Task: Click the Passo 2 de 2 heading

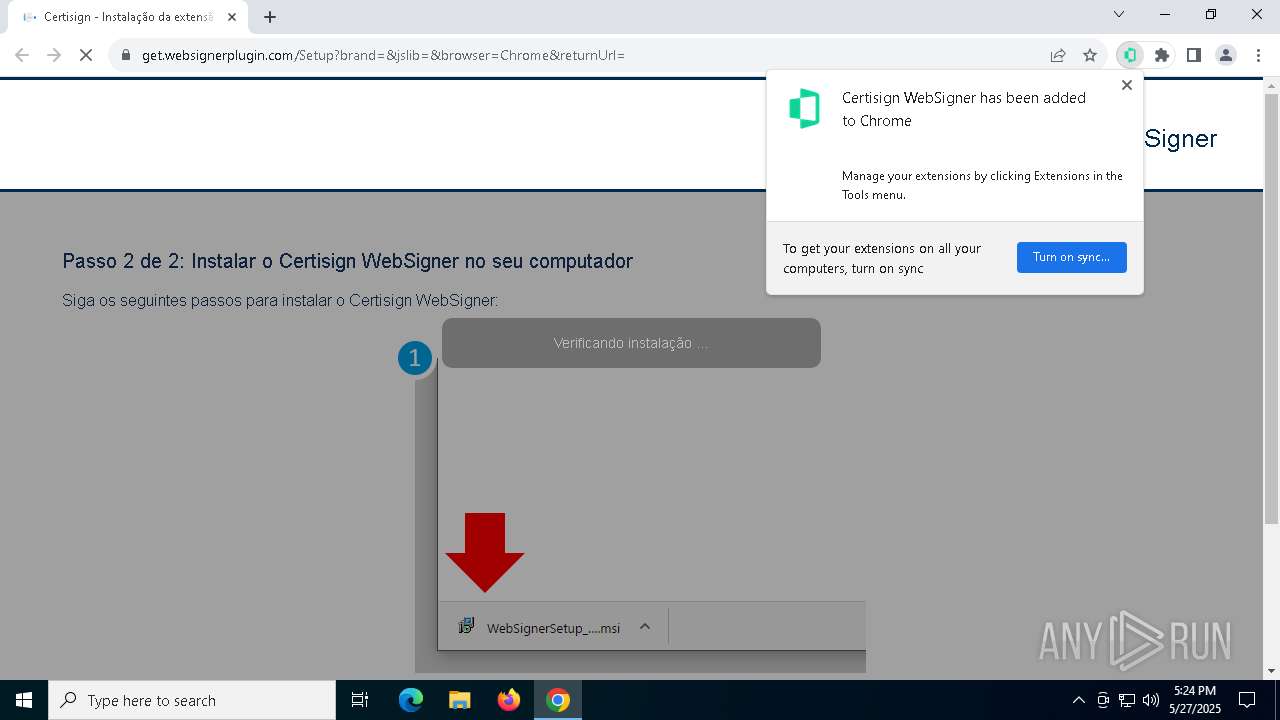Action: pos(348,261)
